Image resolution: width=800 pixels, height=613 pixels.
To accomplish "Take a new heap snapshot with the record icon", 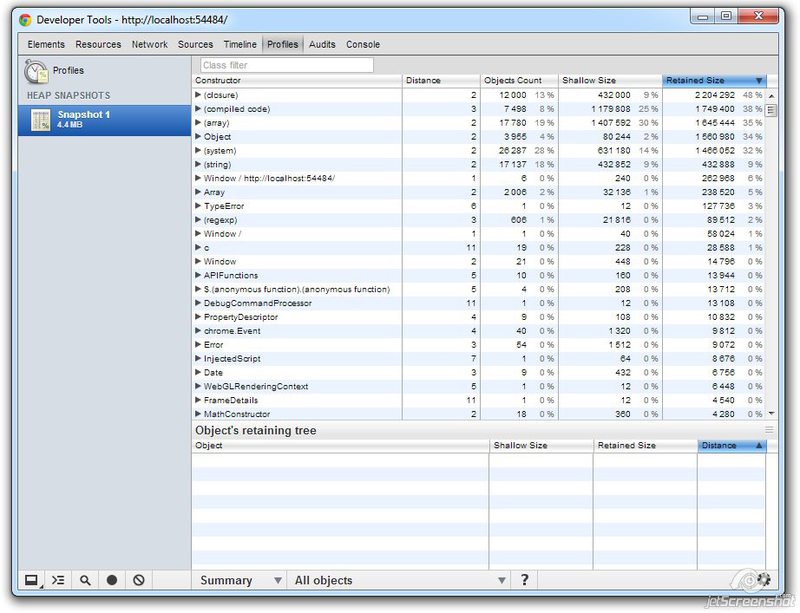I will 110,580.
